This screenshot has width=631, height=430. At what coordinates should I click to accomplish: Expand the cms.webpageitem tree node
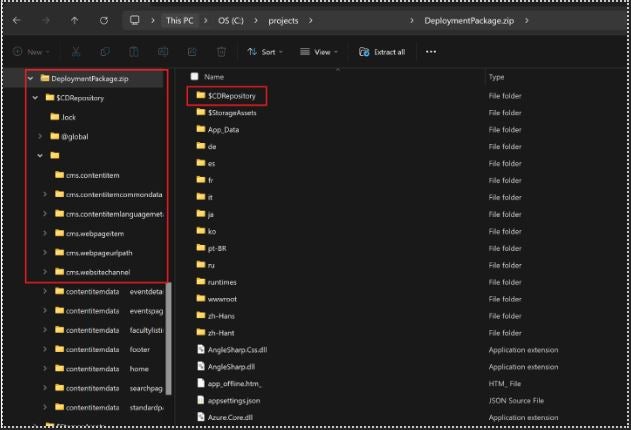(x=45, y=233)
